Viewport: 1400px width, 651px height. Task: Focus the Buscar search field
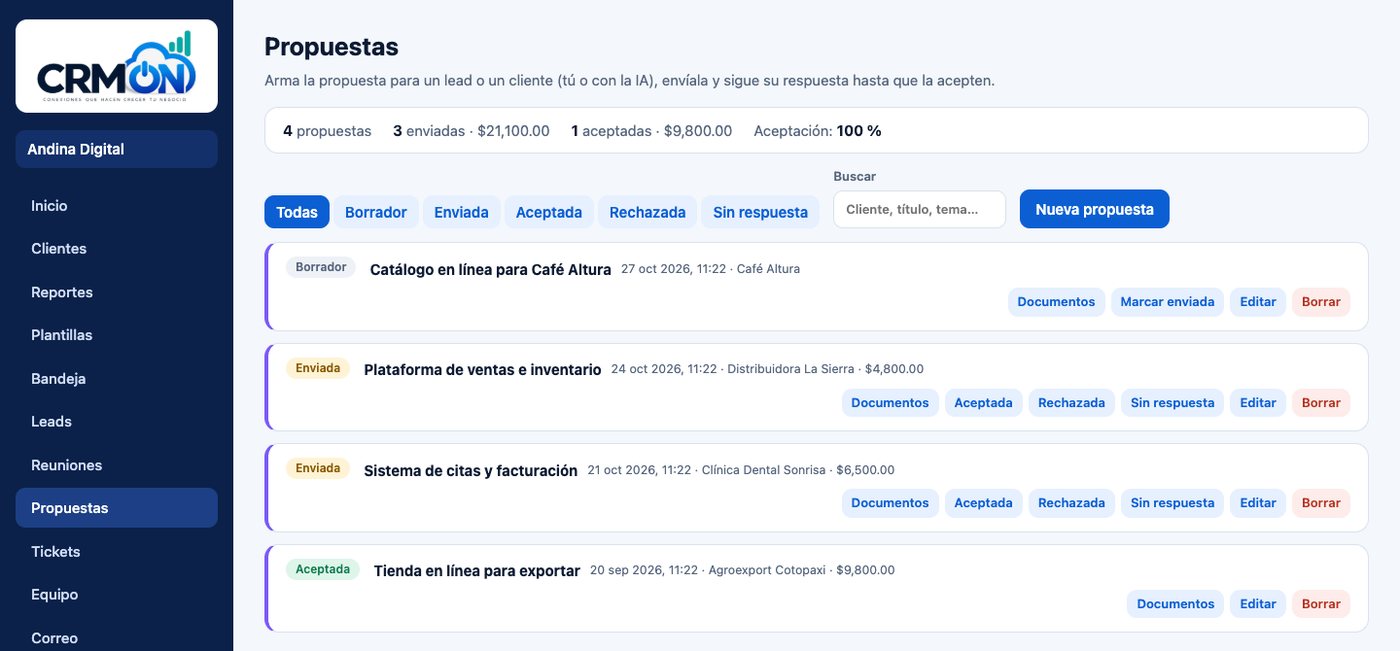[919, 209]
